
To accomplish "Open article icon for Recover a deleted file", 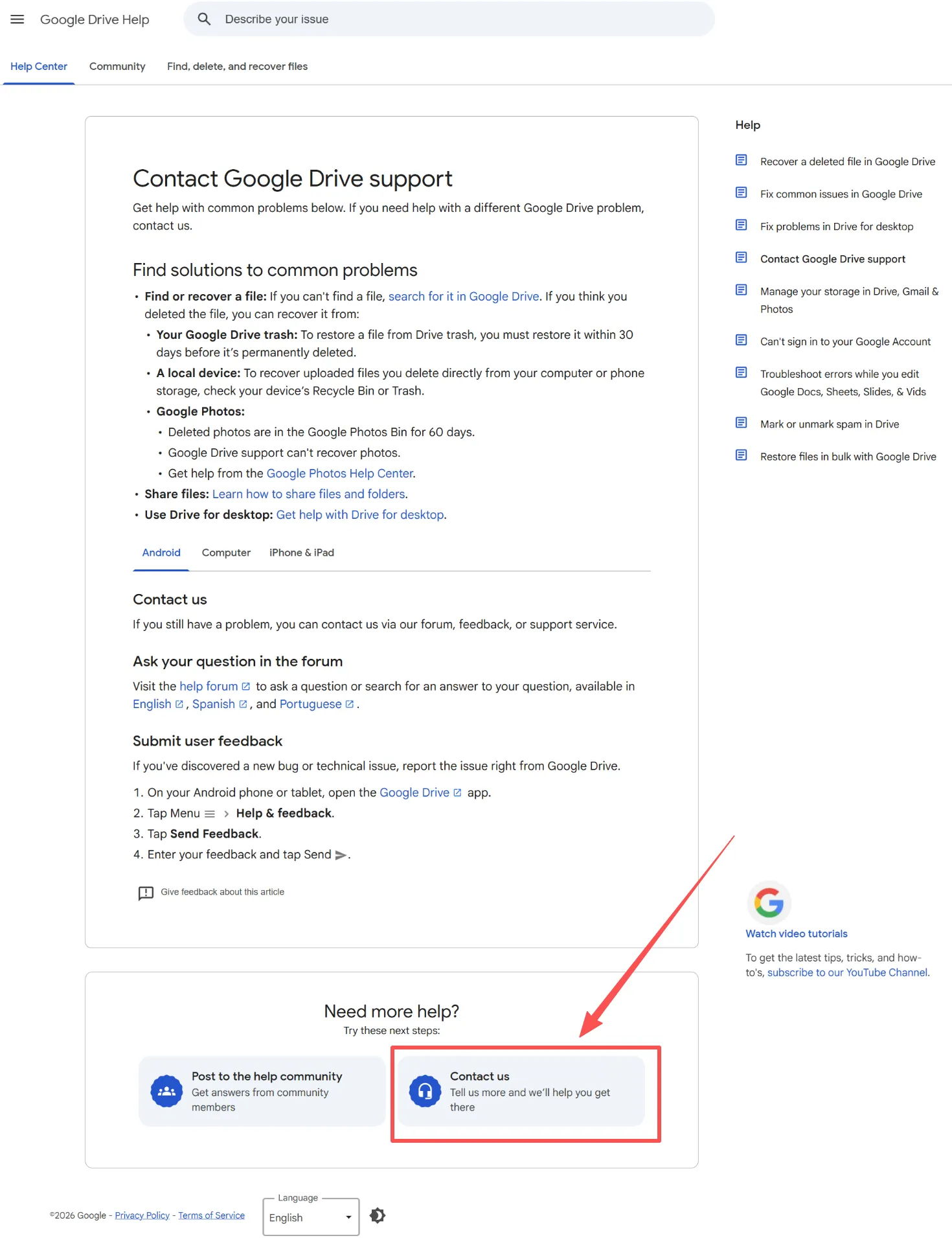I will (742, 161).
